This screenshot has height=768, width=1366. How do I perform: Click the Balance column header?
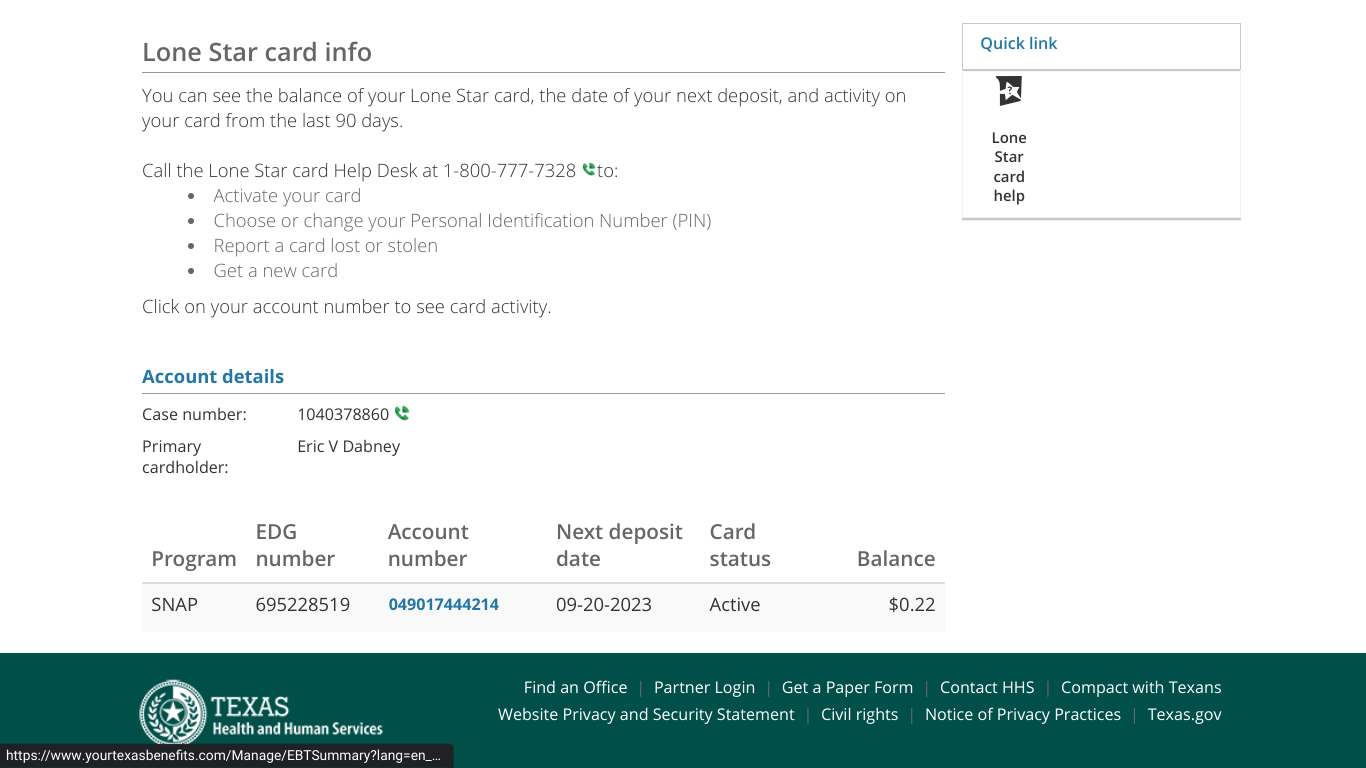click(x=896, y=559)
